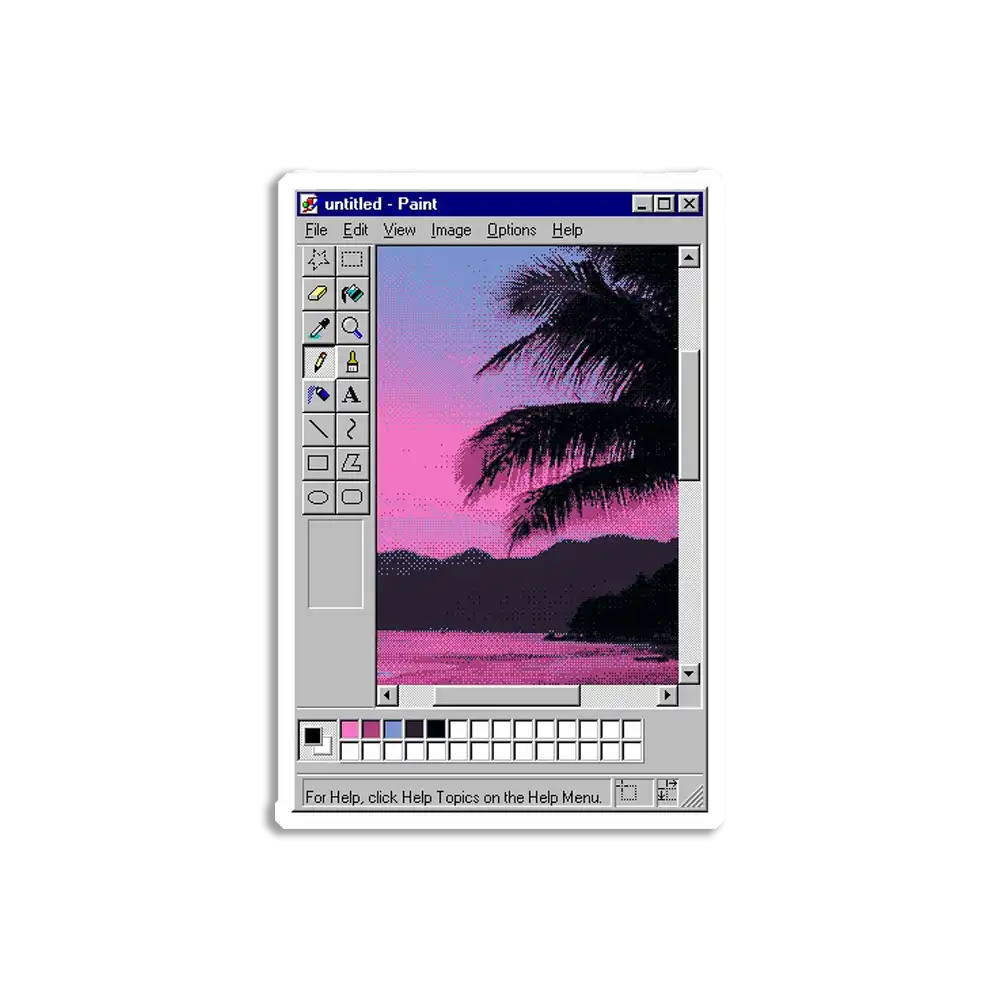
Task: Select the Curve tool
Action: click(x=352, y=430)
